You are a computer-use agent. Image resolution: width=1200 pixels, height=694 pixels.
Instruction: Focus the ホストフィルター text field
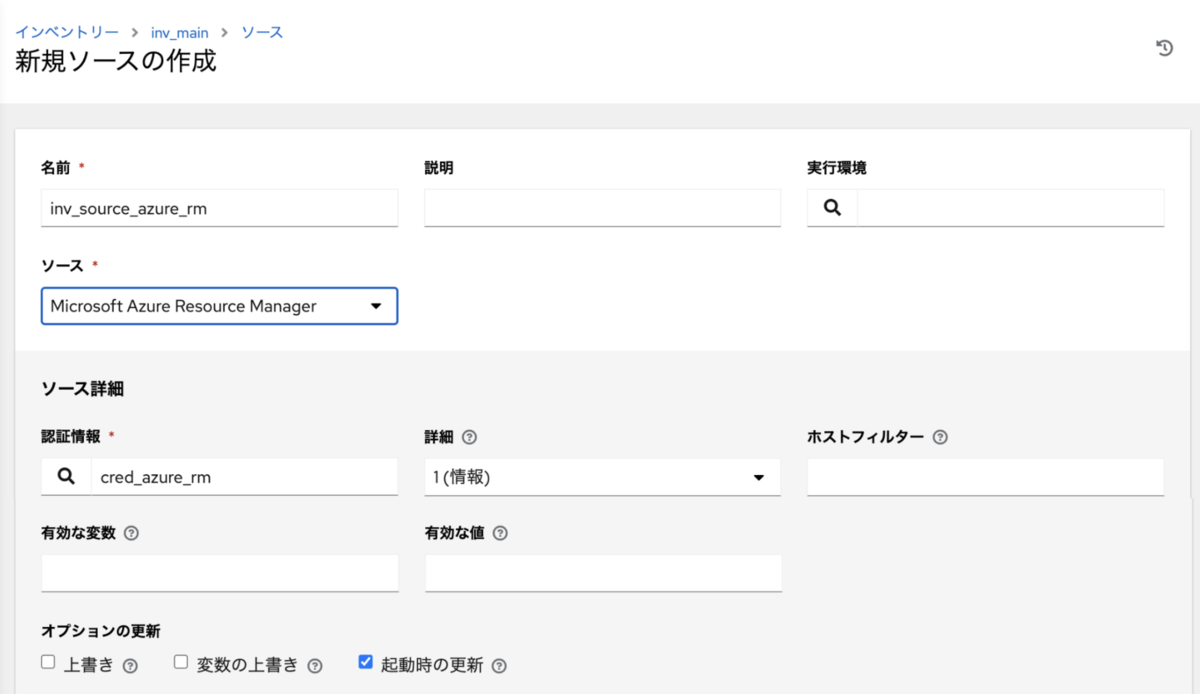(x=985, y=477)
